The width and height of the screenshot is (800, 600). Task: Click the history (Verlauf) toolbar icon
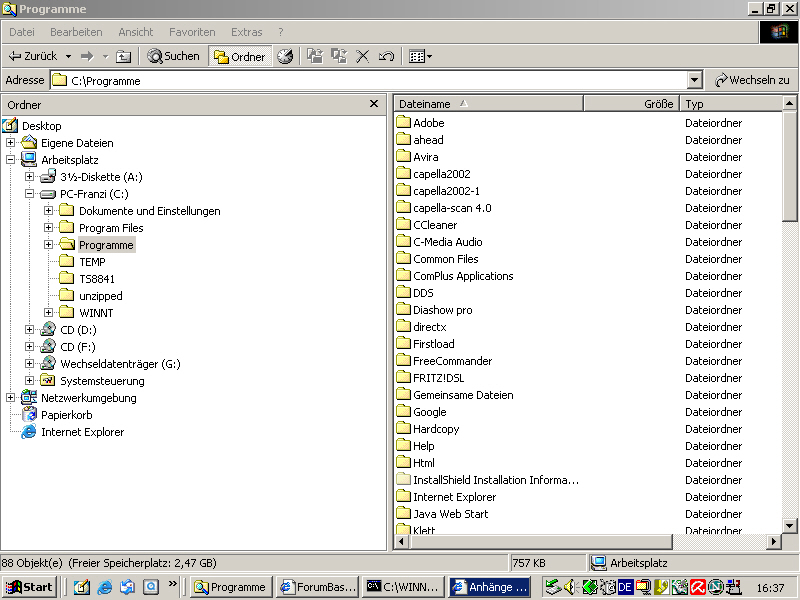tap(285, 56)
